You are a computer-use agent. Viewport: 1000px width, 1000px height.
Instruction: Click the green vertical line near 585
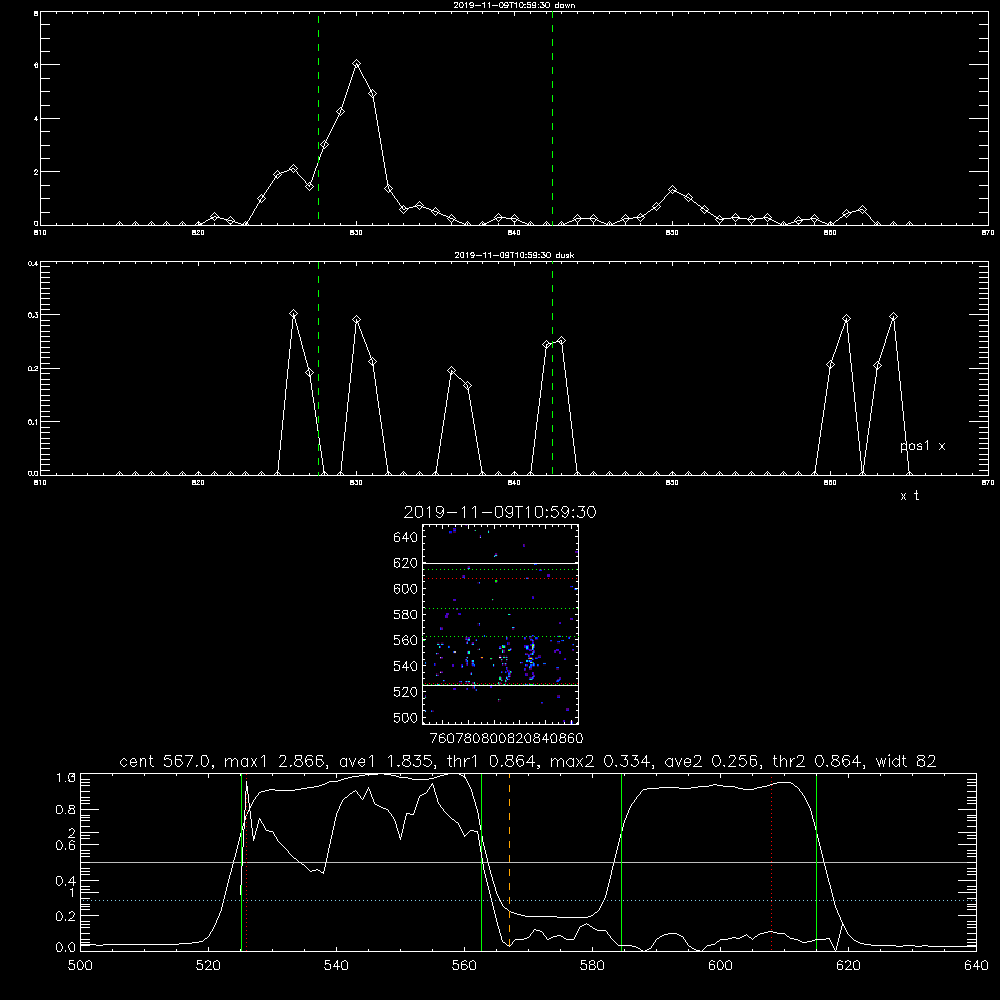pos(621,862)
